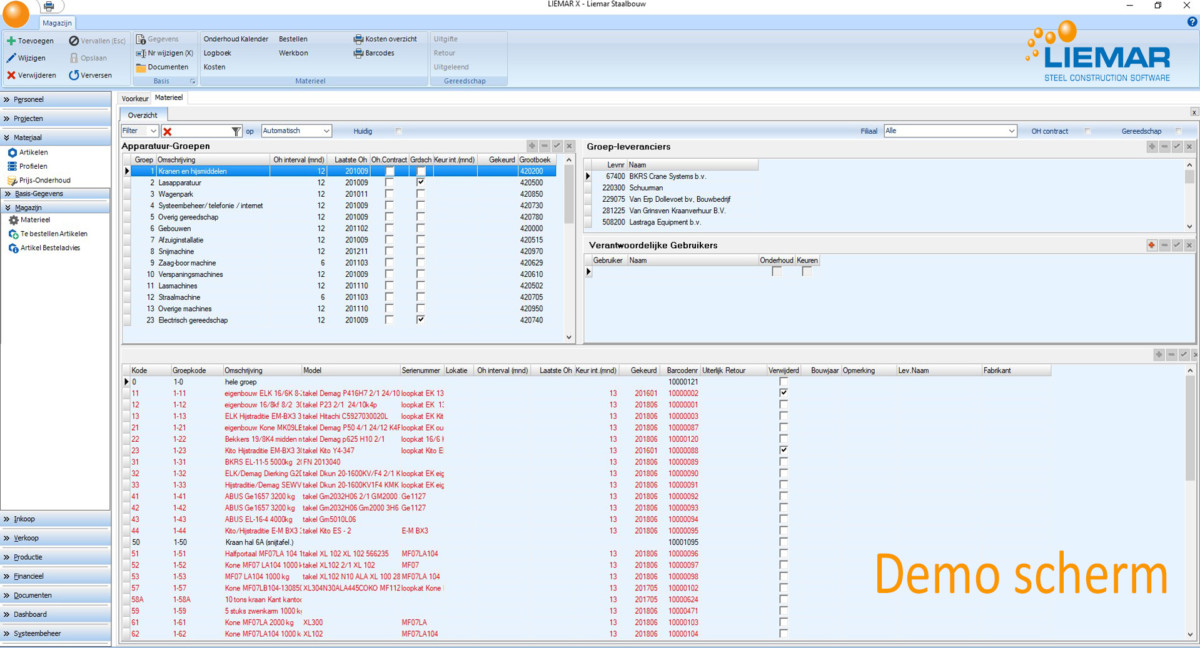Open Prijs-Onderhoud in the sidebar
This screenshot has width=1200, height=648.
(38, 180)
